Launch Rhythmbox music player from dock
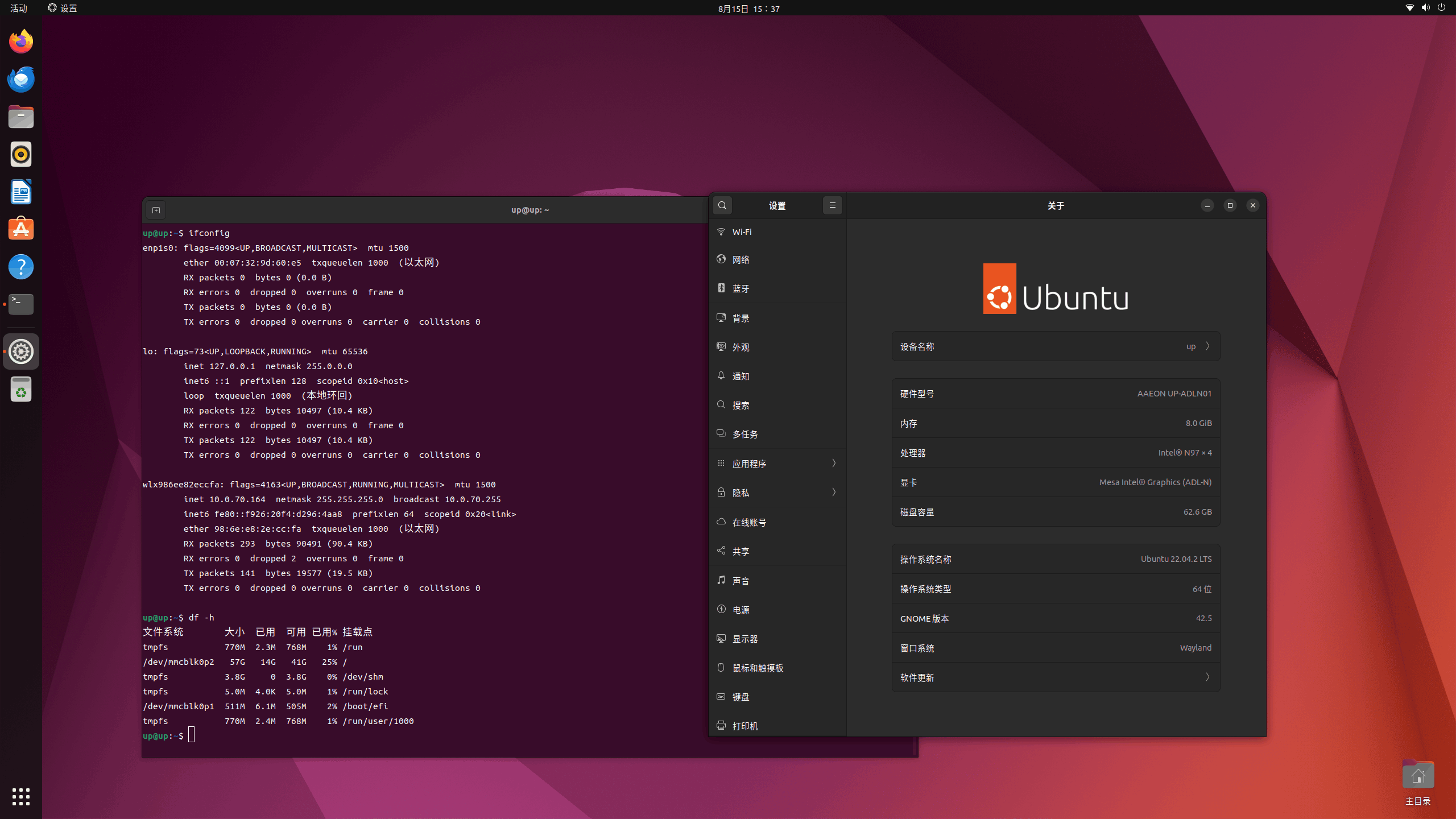Screen dimensions: 1456x819 21,154
